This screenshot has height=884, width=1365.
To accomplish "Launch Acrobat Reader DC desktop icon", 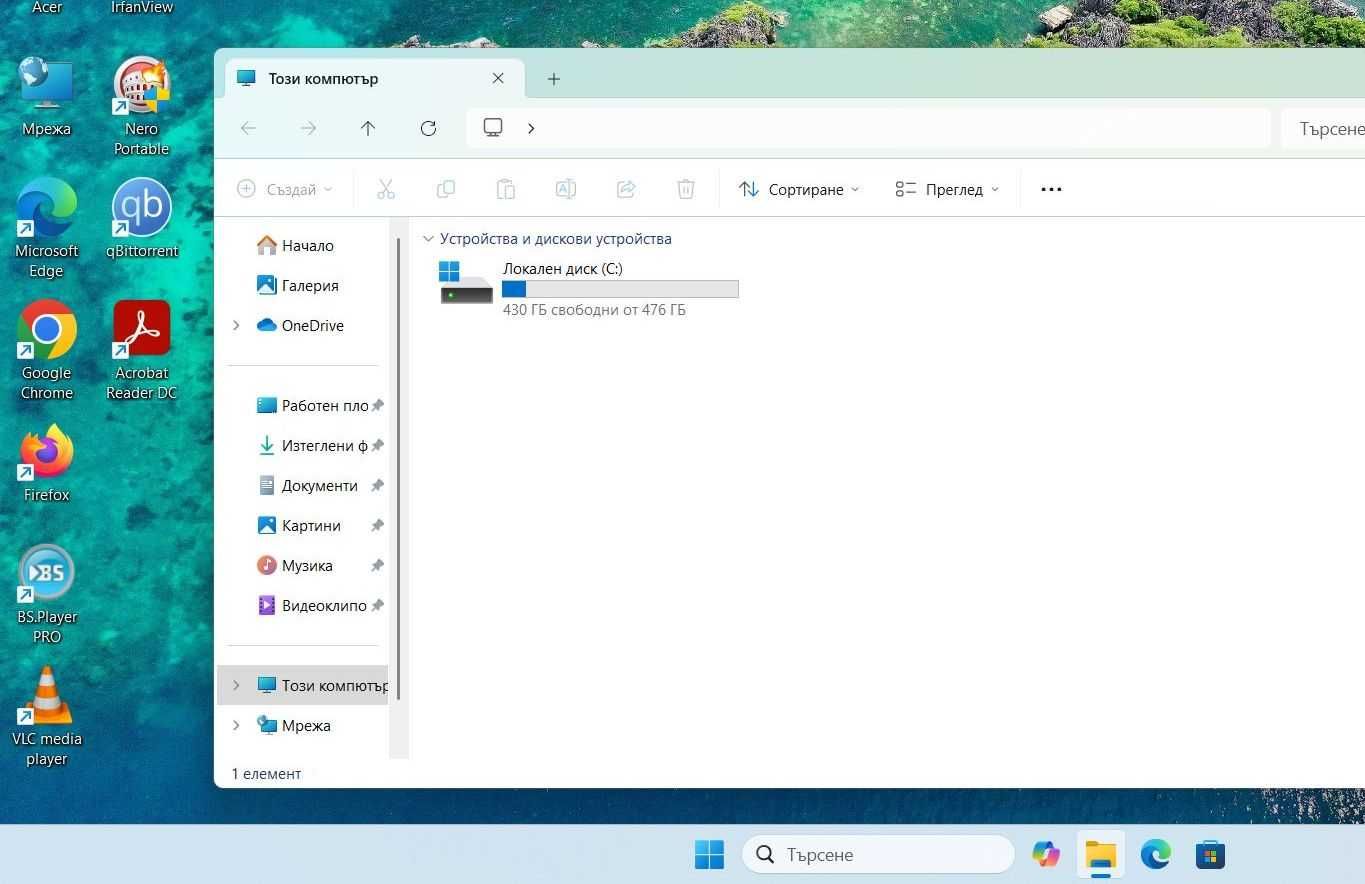I will pyautogui.click(x=141, y=350).
